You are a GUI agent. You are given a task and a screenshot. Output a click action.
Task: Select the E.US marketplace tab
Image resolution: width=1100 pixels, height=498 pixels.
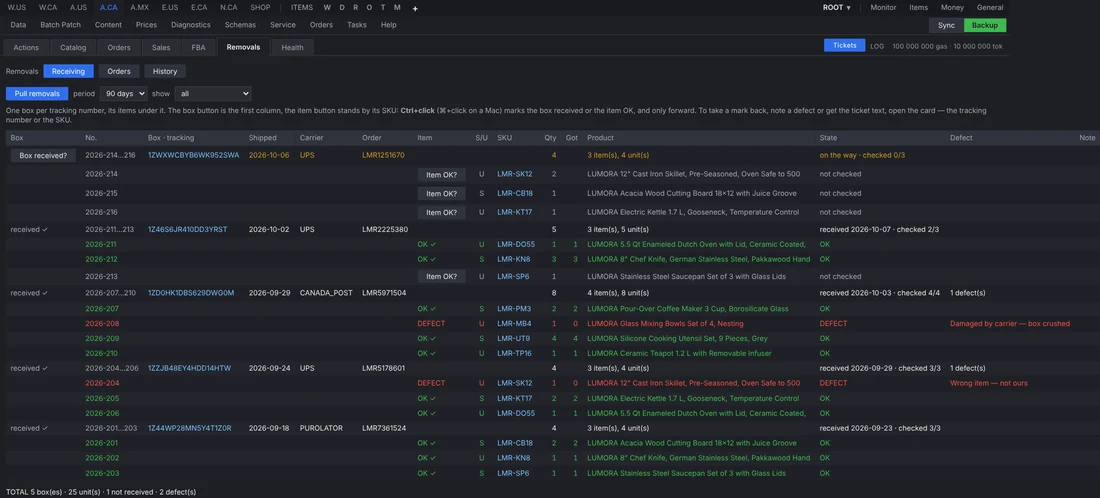[x=170, y=7]
